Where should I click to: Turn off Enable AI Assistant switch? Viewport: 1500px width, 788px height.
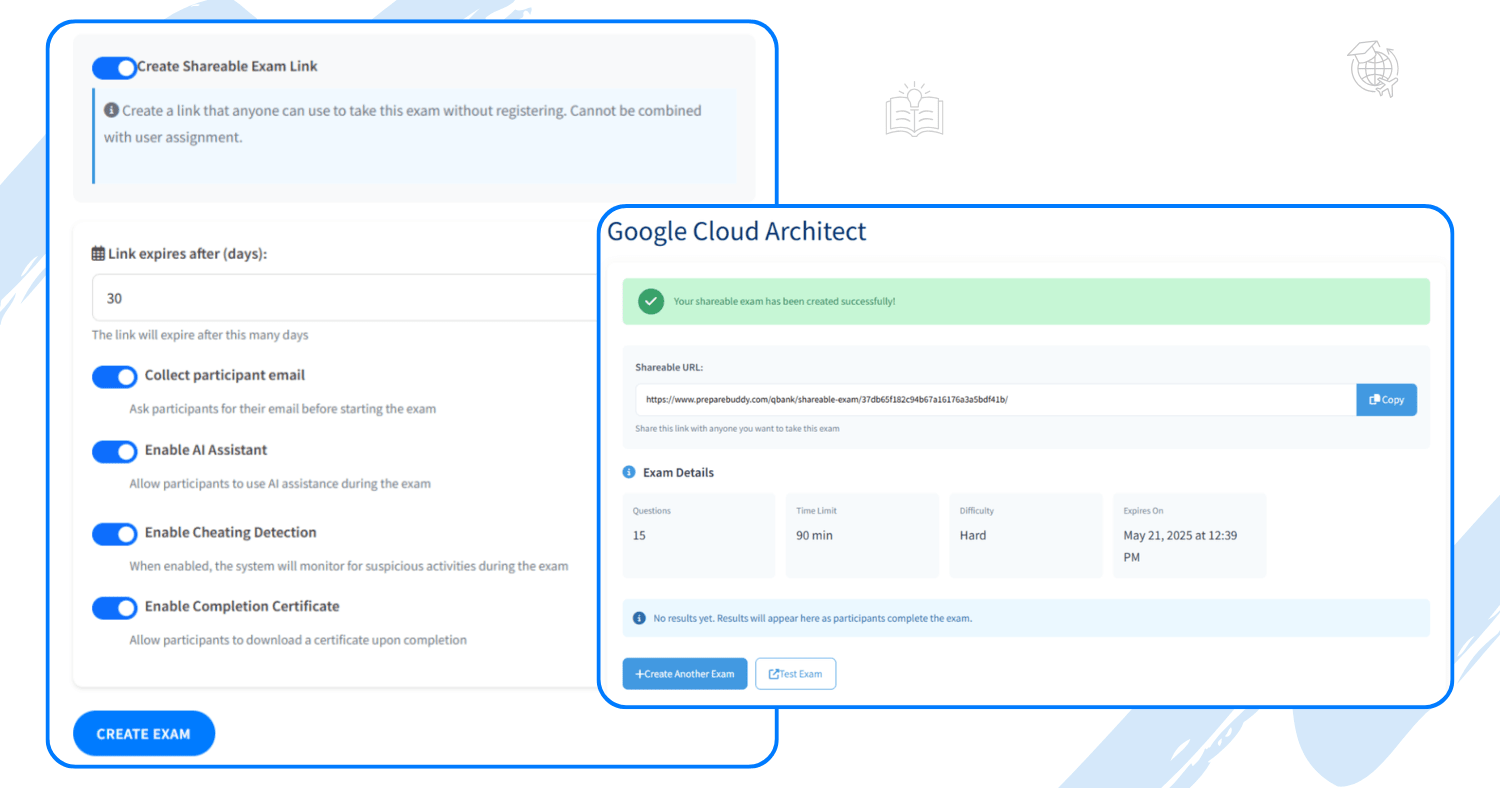114,452
